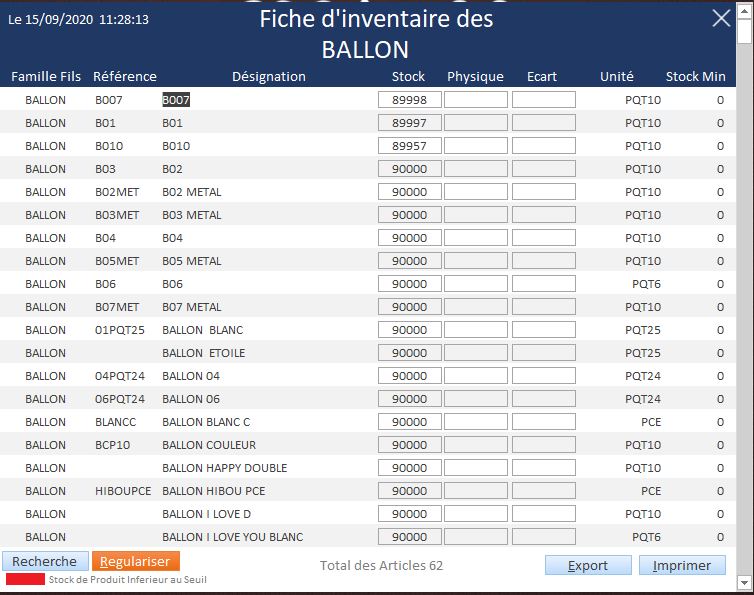Select the highlighted B007 designation cell

[x=176, y=100]
